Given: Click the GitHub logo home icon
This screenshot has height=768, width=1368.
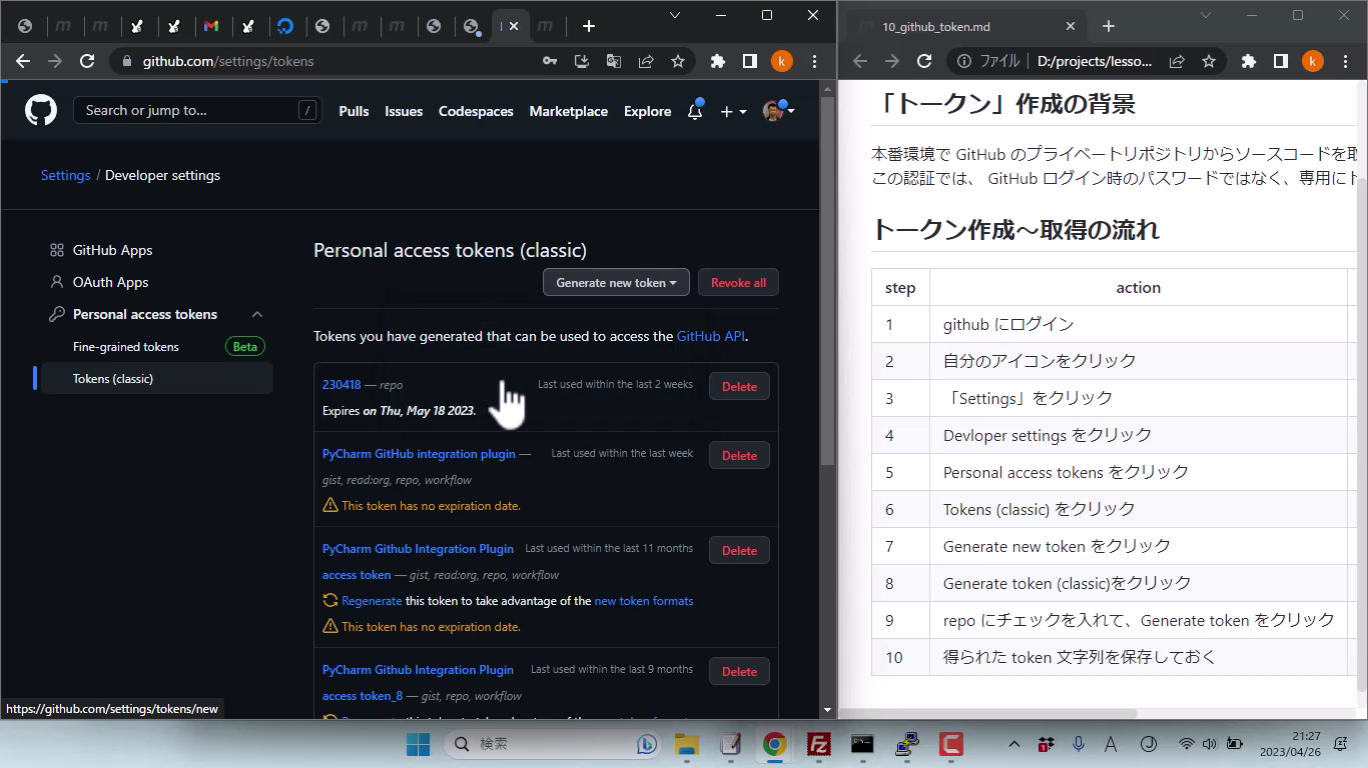Looking at the screenshot, I should tap(41, 110).
